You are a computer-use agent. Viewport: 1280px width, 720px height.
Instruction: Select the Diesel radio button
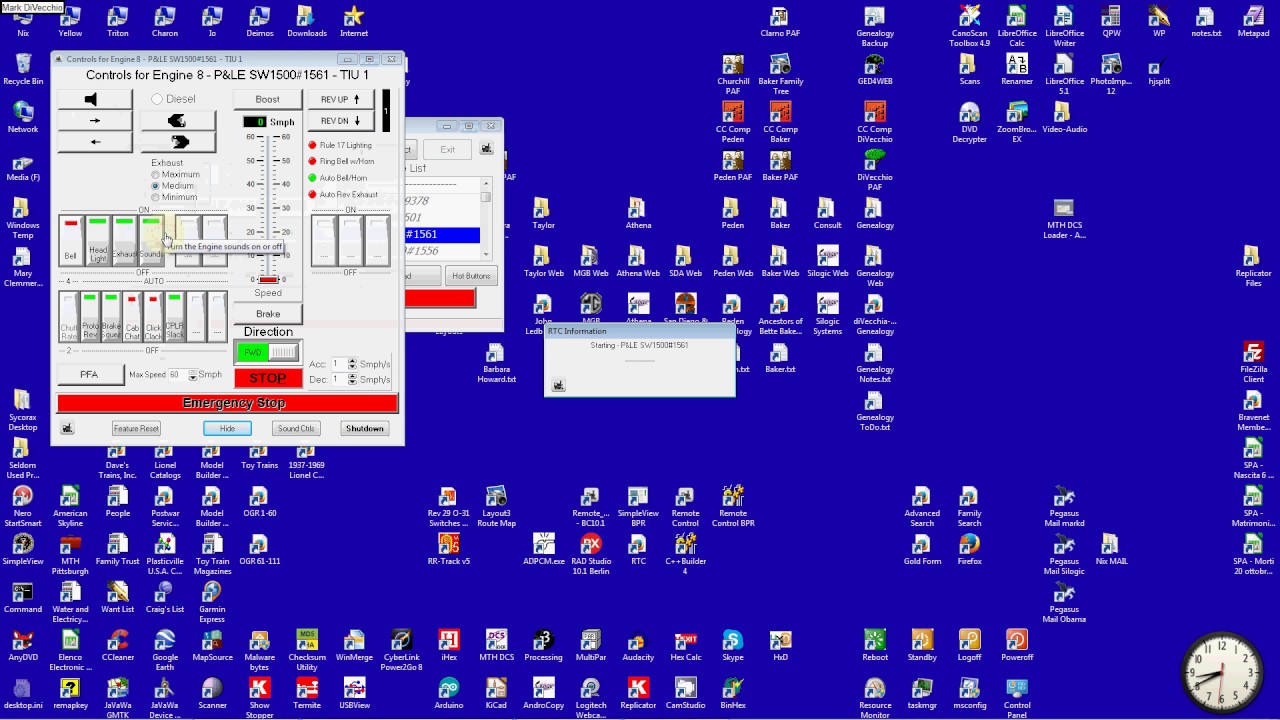(x=173, y=99)
